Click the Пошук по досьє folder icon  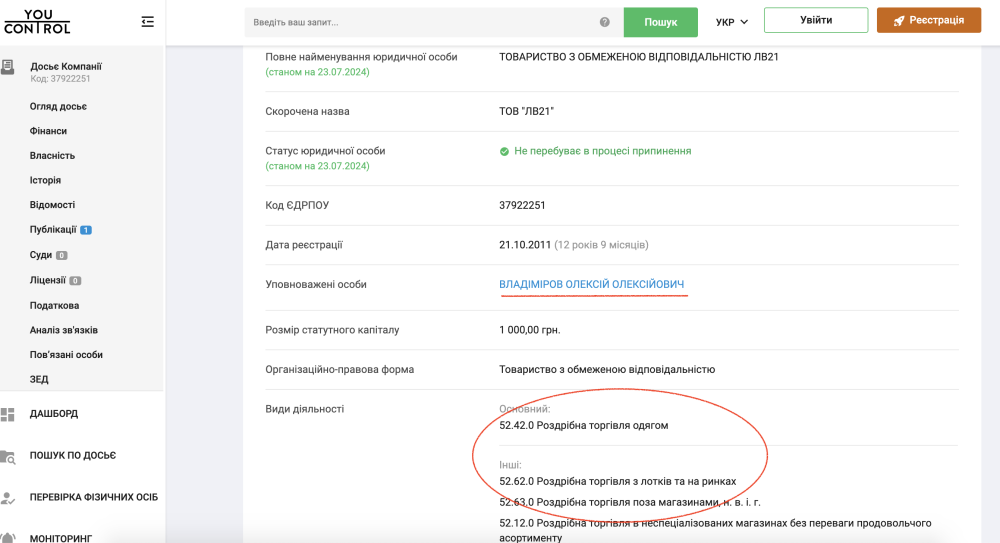[8, 456]
